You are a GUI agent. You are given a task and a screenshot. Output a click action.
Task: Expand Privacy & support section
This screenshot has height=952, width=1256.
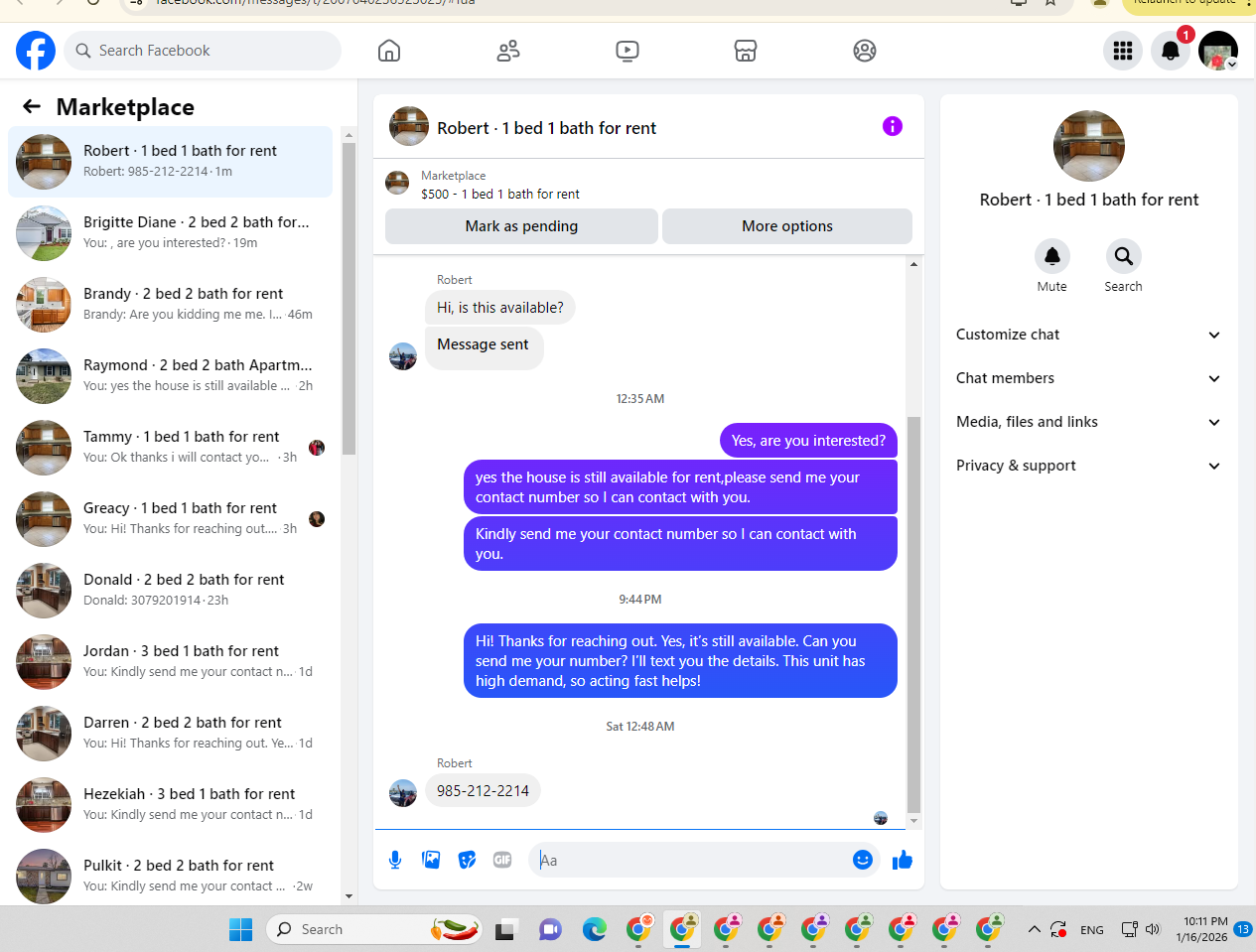point(1088,466)
